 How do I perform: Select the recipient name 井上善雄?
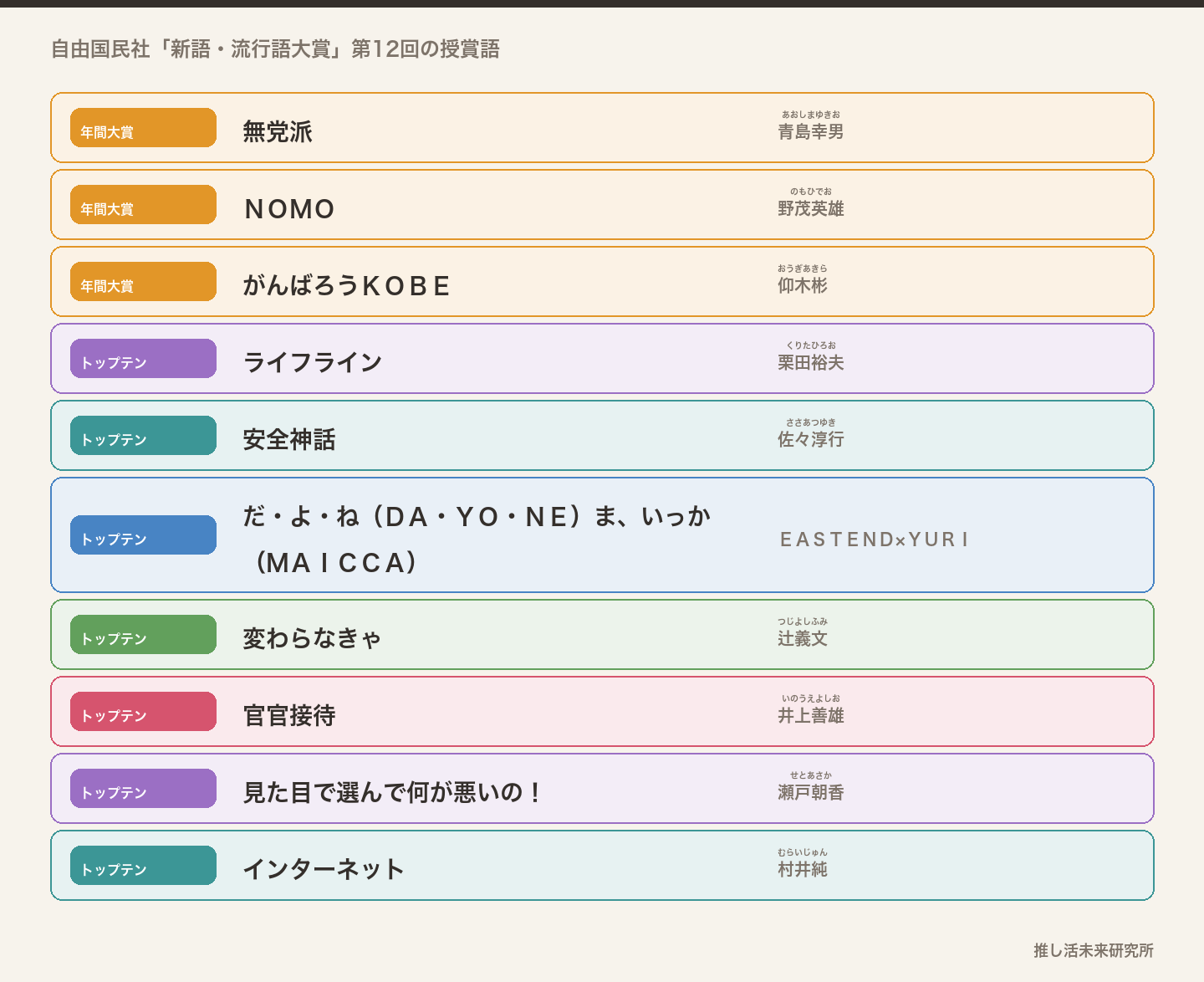pos(811,715)
